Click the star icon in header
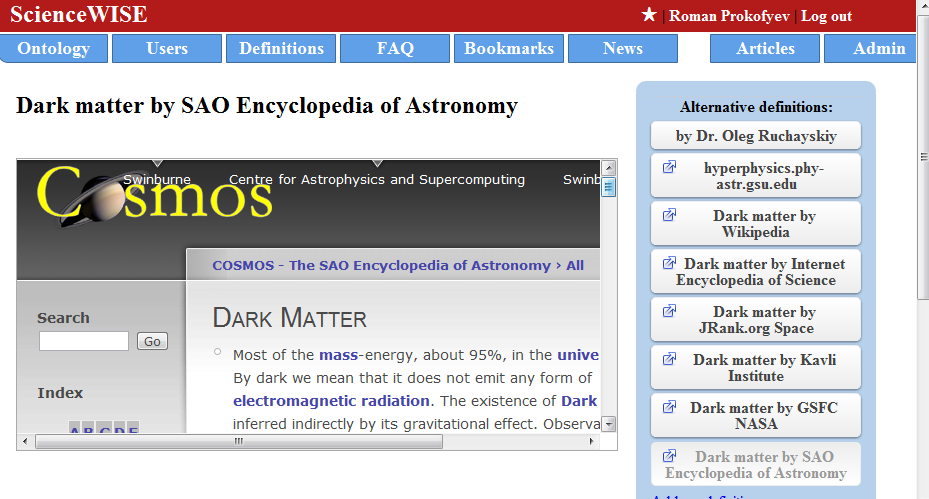This screenshot has width=929, height=499. (649, 15)
